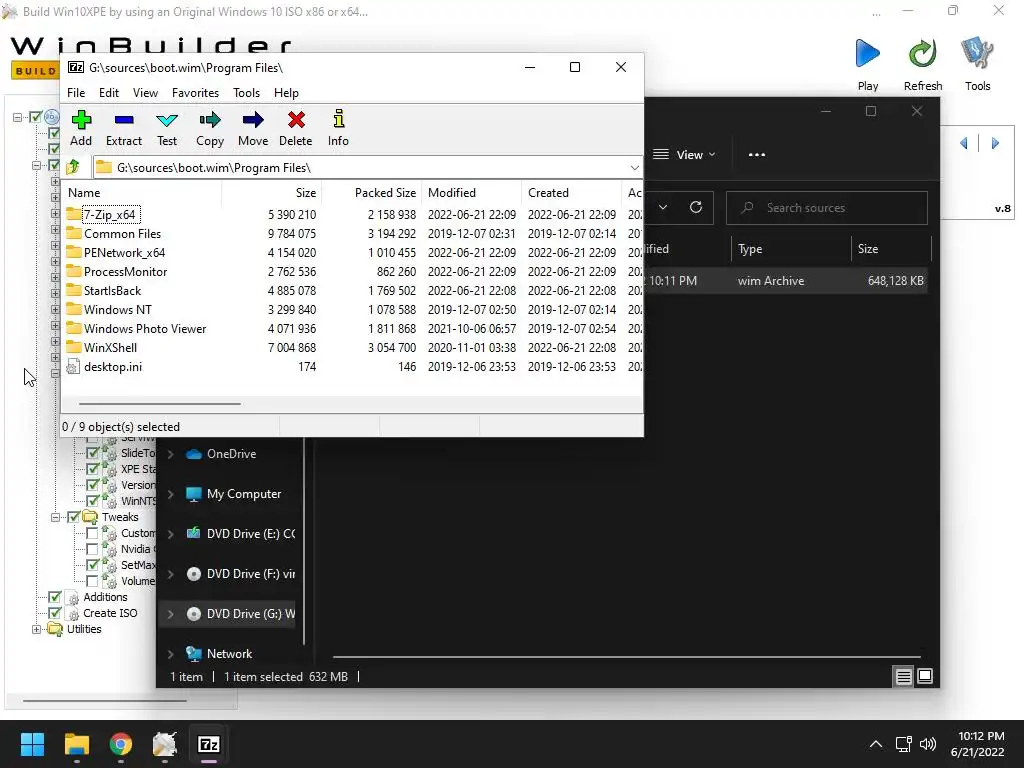Open WinBuilder Tools icon

(977, 65)
